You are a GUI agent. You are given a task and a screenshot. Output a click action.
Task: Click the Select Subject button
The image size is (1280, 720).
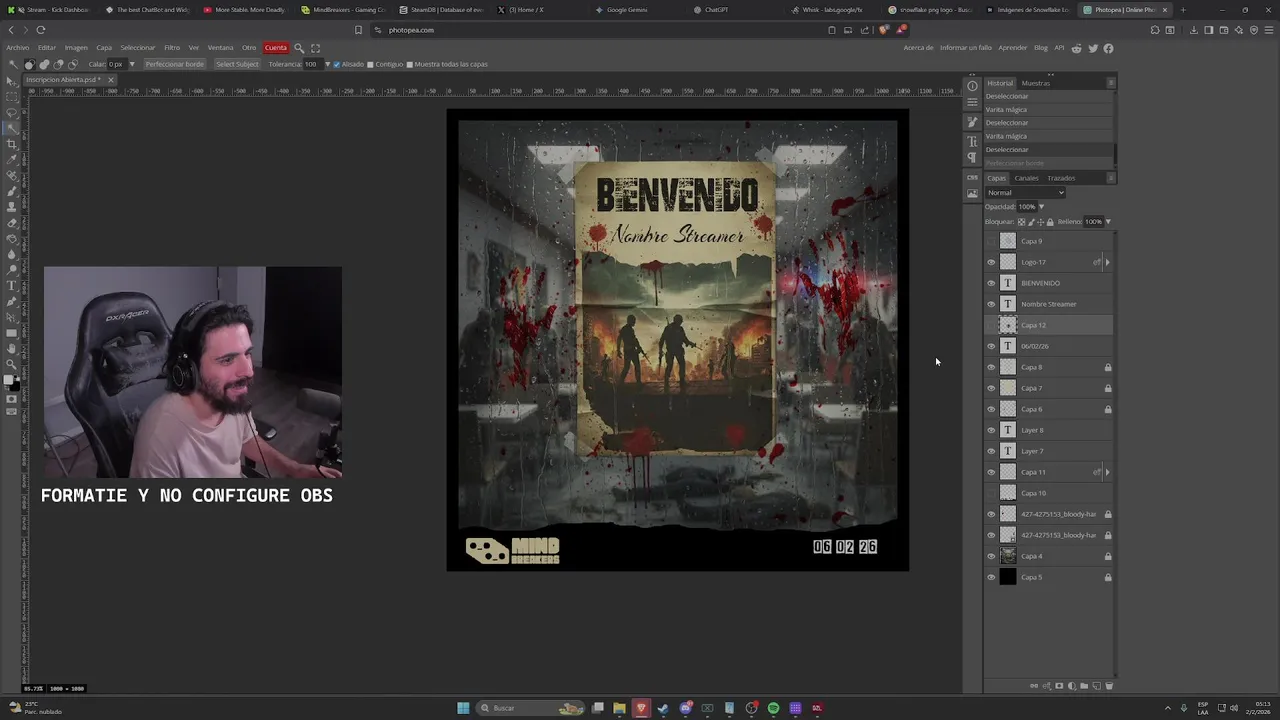[237, 64]
